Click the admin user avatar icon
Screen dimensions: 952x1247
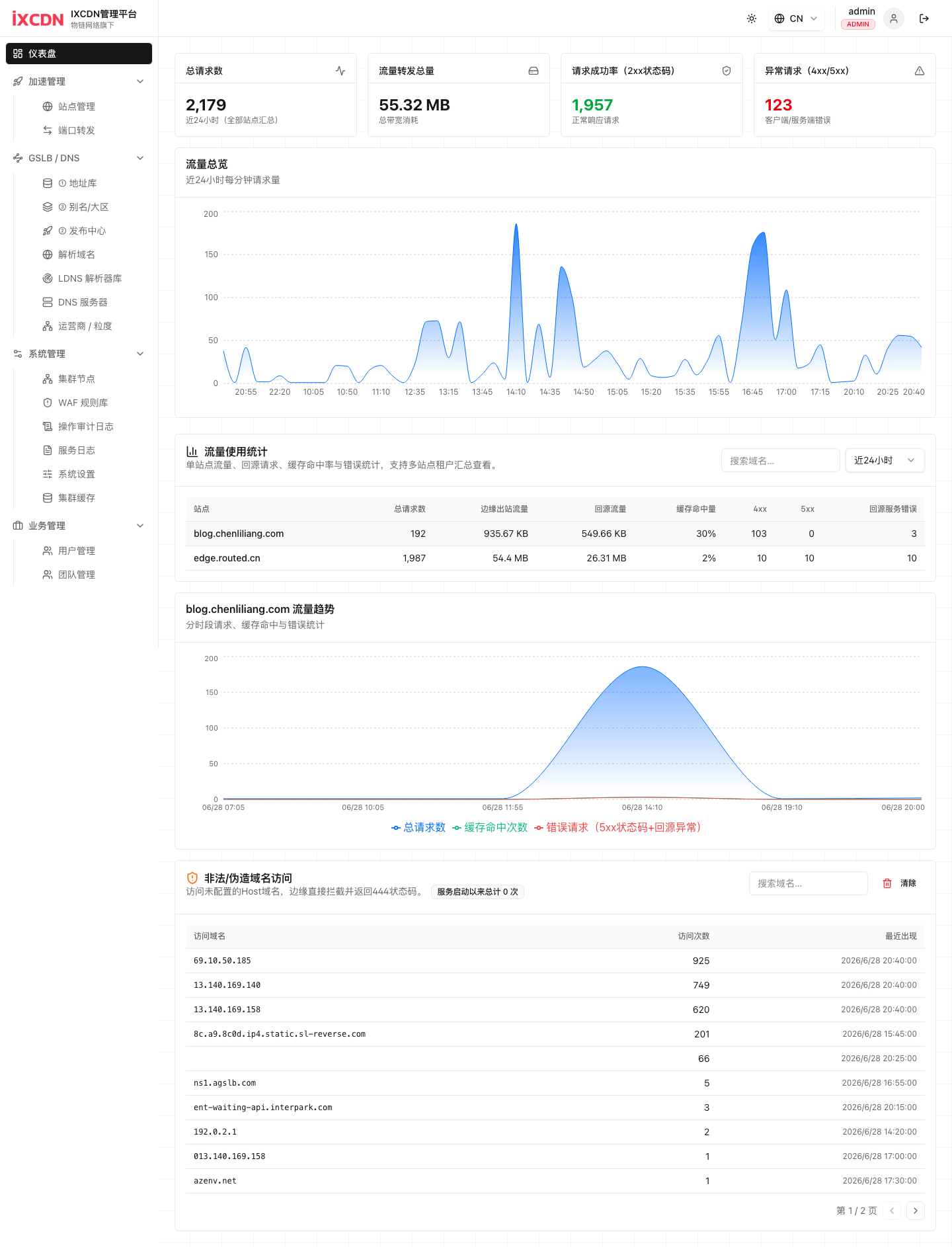(894, 19)
